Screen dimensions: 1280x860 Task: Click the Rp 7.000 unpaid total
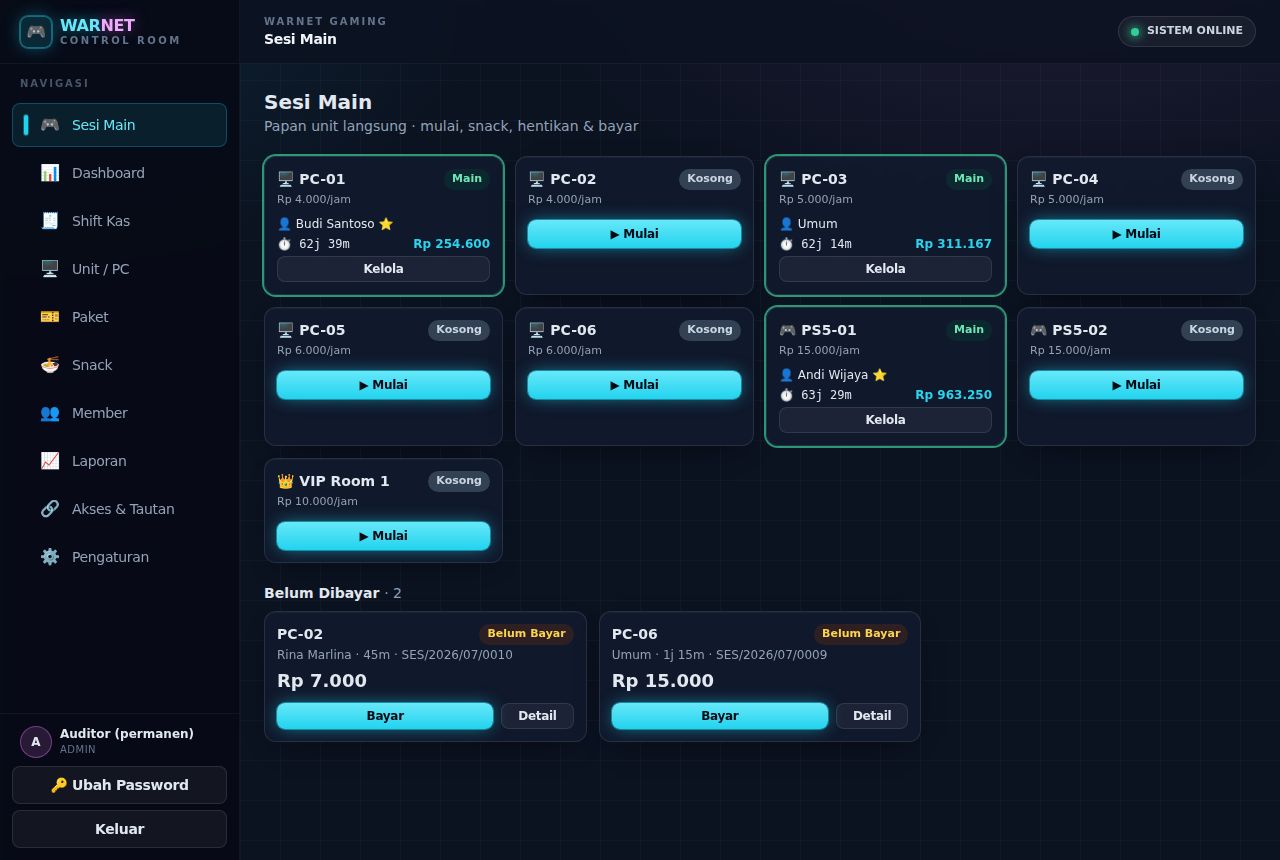pyautogui.click(x=322, y=681)
